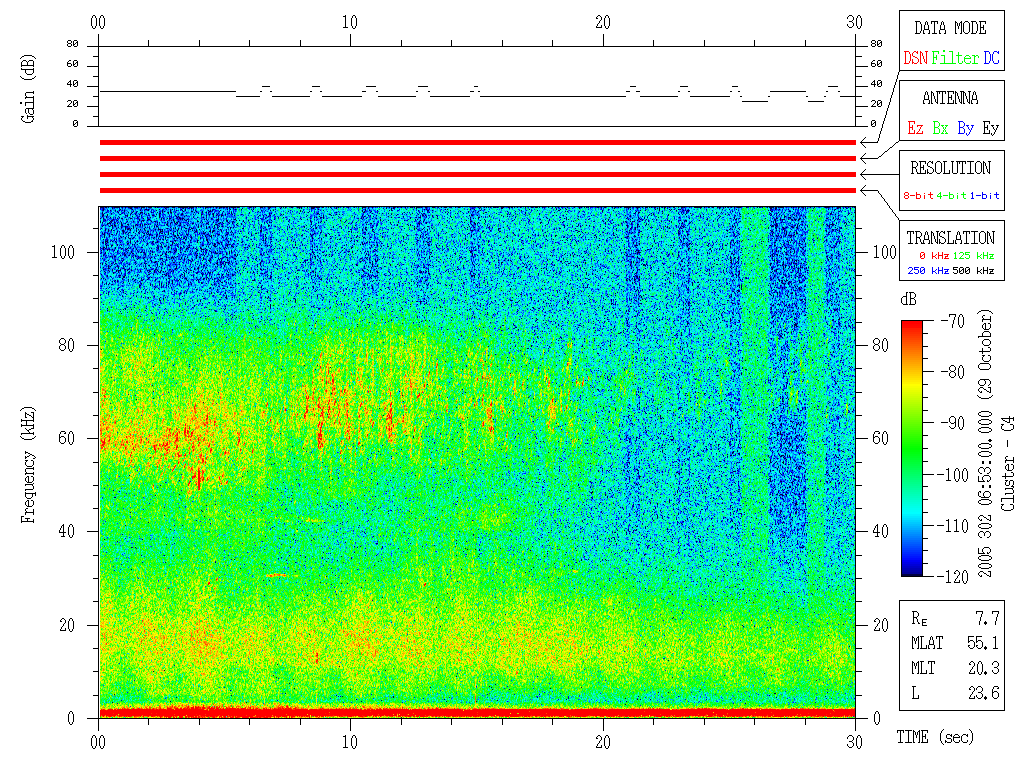Select the red DSN data mode label

pos(915,58)
